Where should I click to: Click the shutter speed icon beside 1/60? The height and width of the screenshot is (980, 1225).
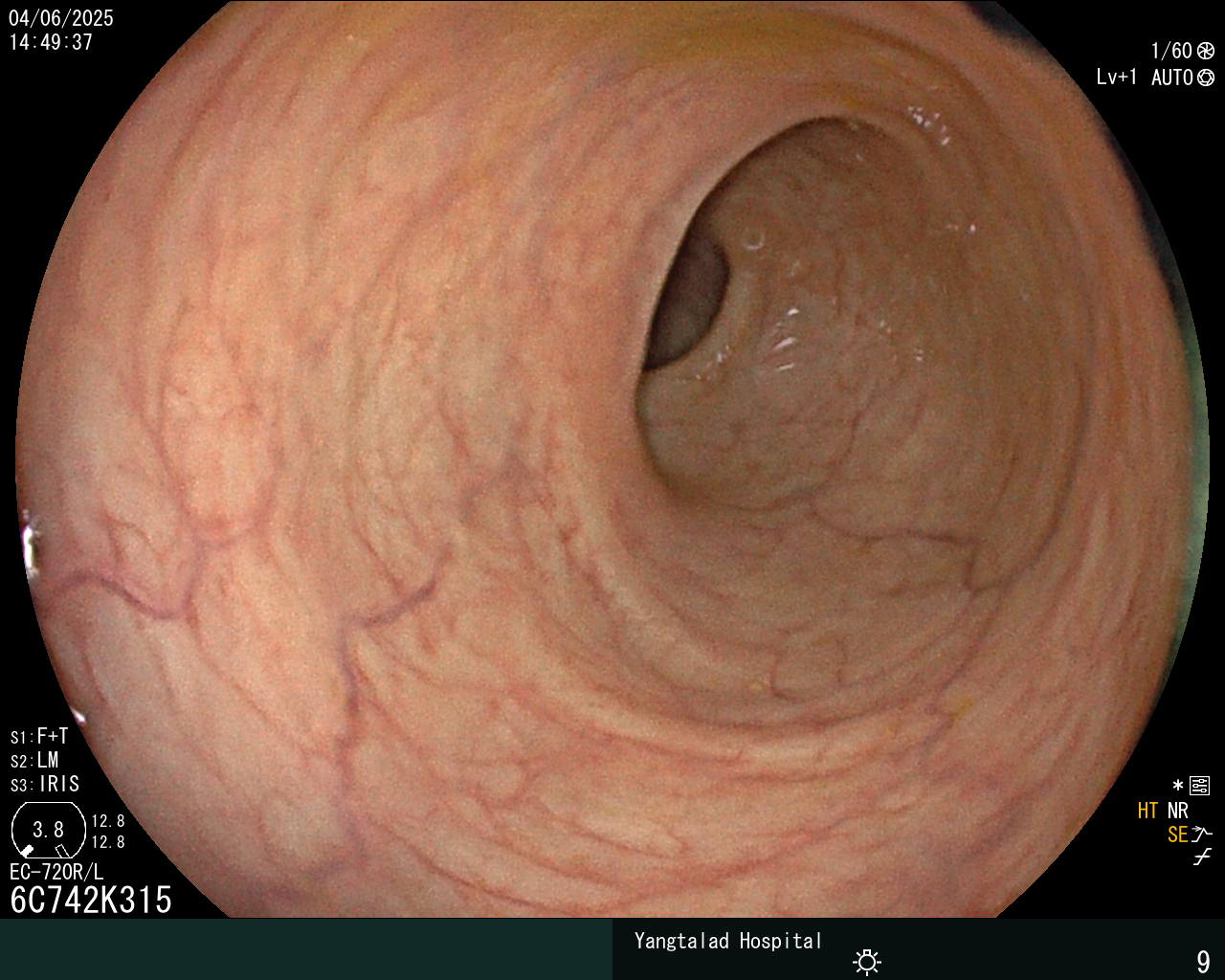click(x=1206, y=51)
